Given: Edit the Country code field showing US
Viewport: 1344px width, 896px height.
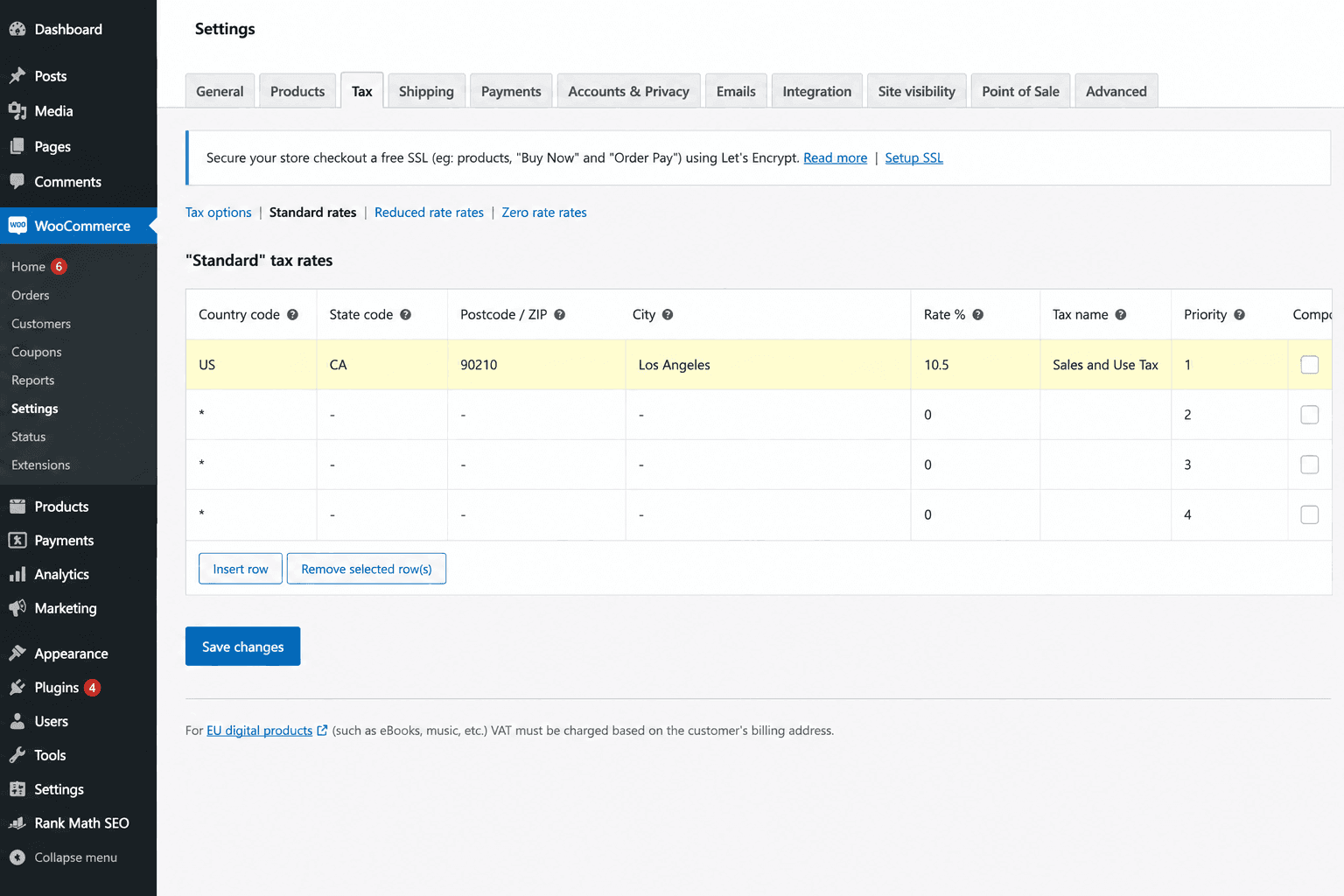Looking at the screenshot, I should coord(251,364).
